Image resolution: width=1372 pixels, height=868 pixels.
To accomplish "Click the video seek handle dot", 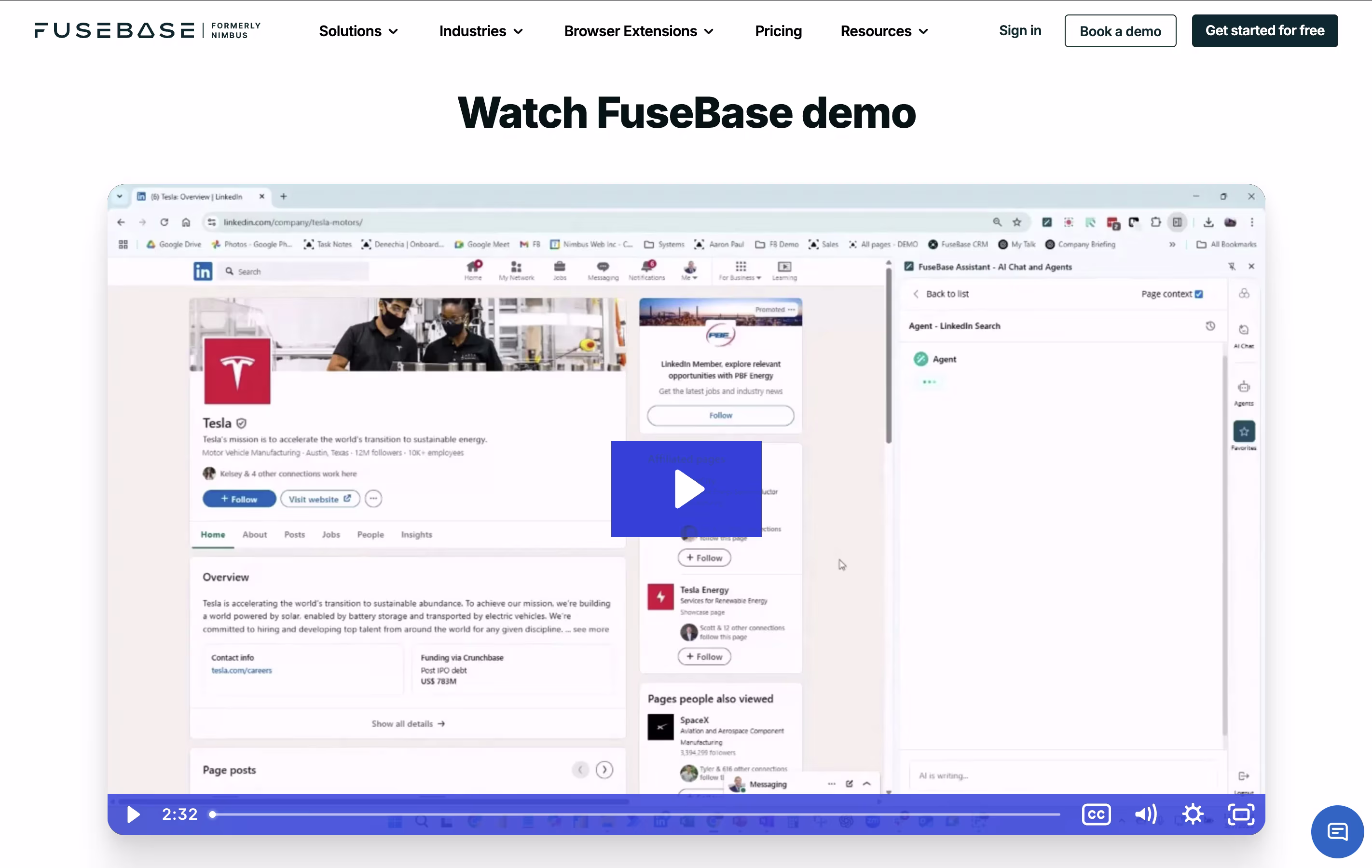I will point(213,814).
